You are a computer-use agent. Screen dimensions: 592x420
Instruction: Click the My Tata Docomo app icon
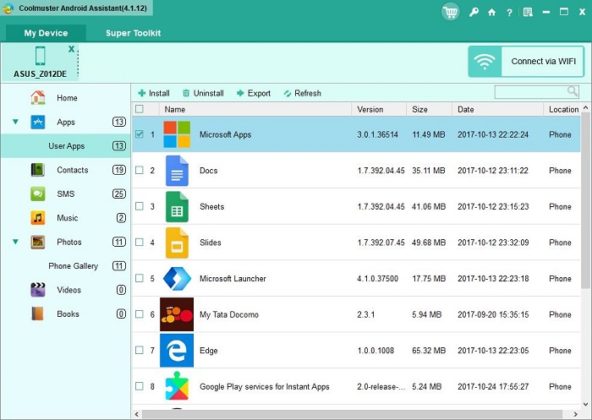pyautogui.click(x=177, y=314)
